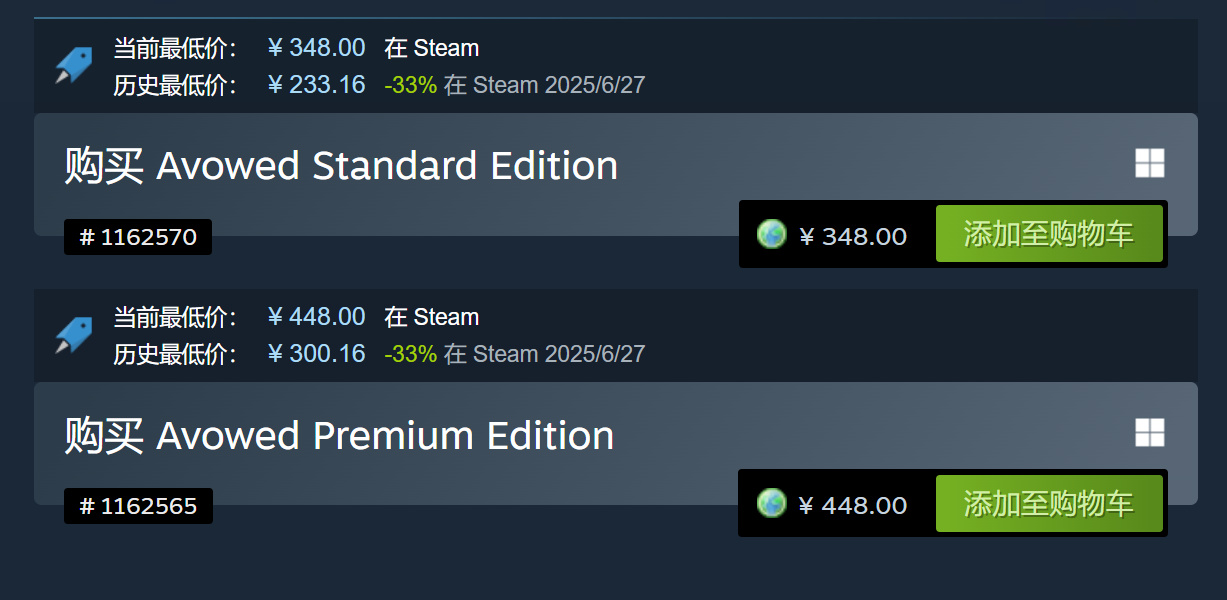Click the "购买 Avowed Premium Edition" heading
The height and width of the screenshot is (600, 1227).
point(339,436)
